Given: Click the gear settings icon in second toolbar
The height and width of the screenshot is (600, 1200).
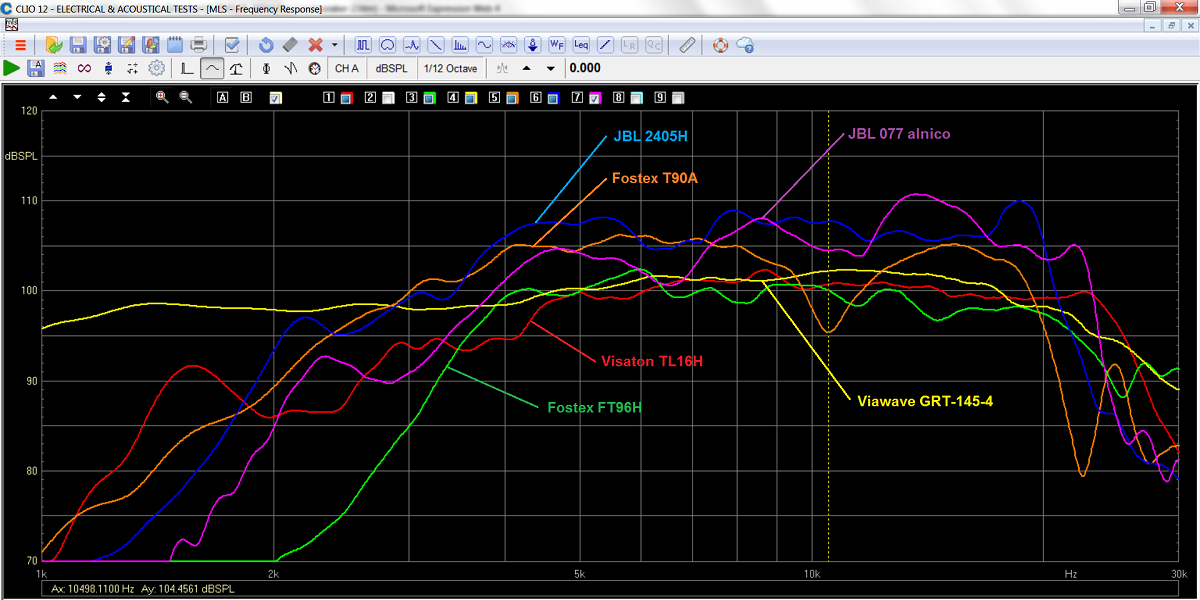Looking at the screenshot, I should pyautogui.click(x=156, y=68).
